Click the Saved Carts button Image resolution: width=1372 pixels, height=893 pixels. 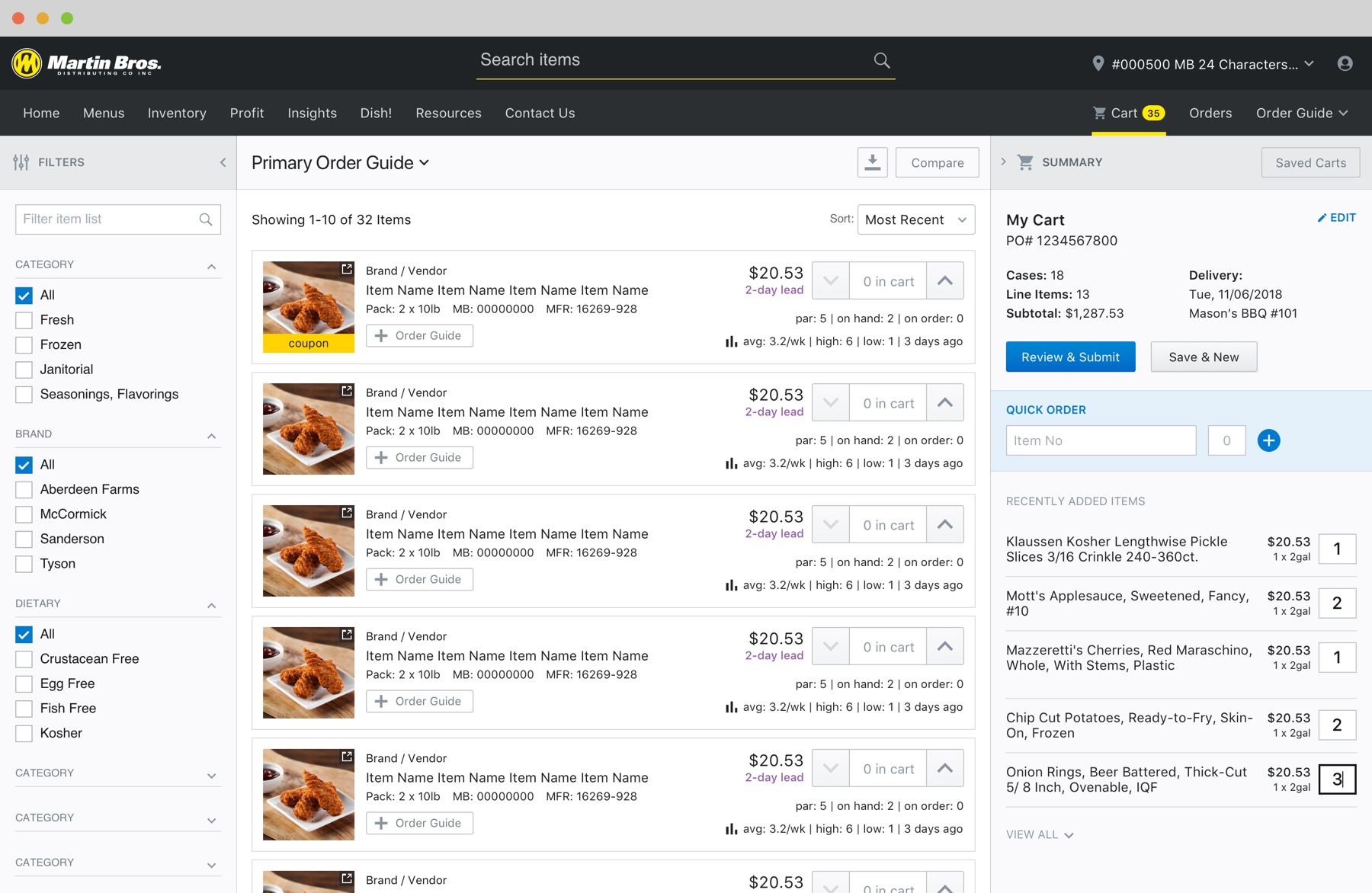(1309, 163)
